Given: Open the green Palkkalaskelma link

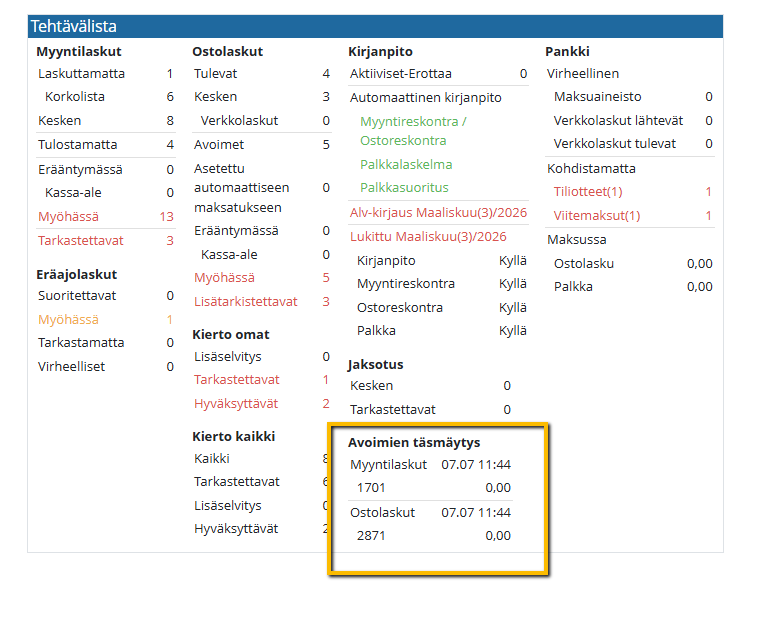Looking at the screenshot, I should pos(406,165).
